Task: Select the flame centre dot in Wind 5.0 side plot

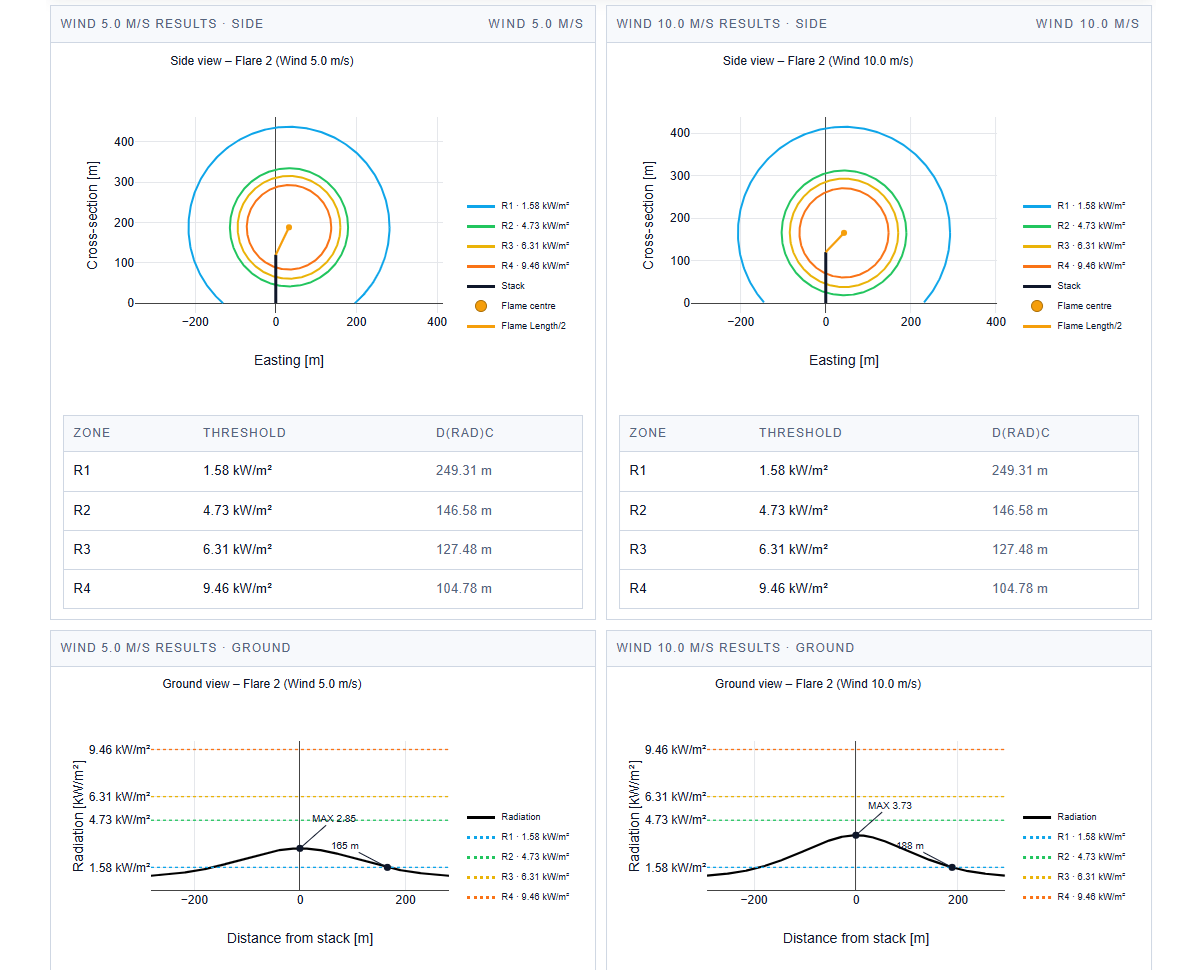Action: [x=289, y=227]
